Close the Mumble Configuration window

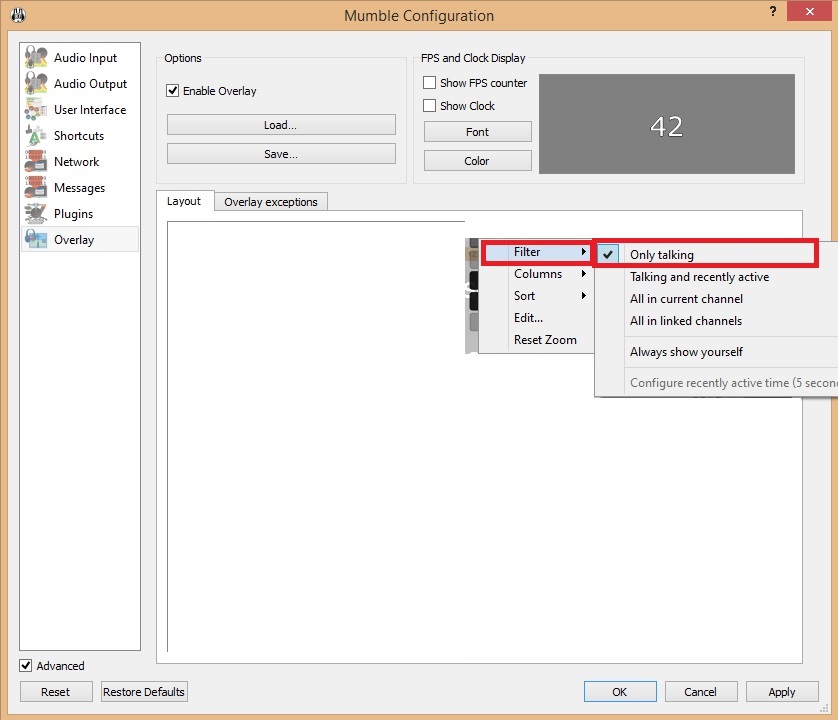(809, 11)
